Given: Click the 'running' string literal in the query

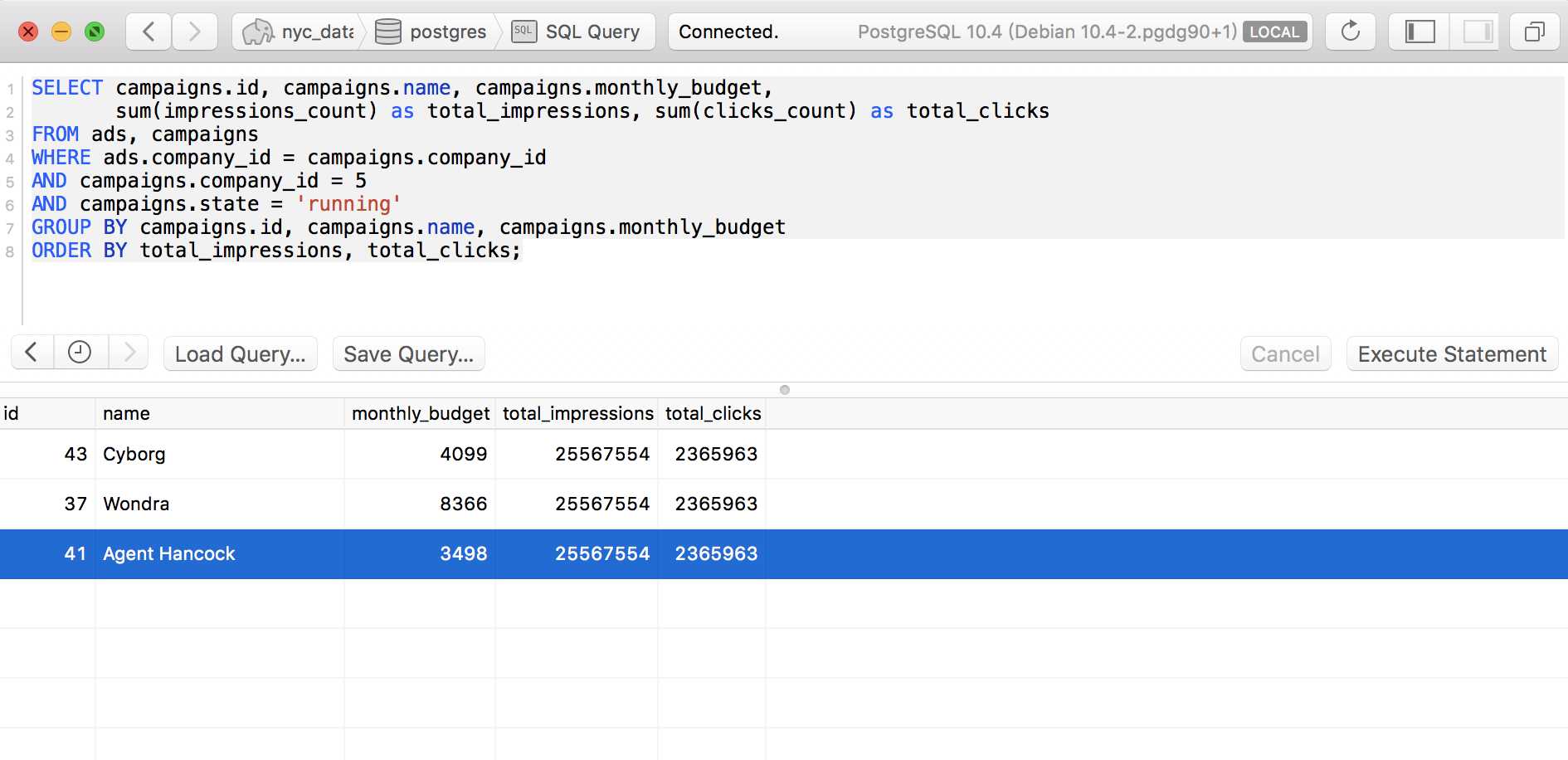Looking at the screenshot, I should [349, 204].
